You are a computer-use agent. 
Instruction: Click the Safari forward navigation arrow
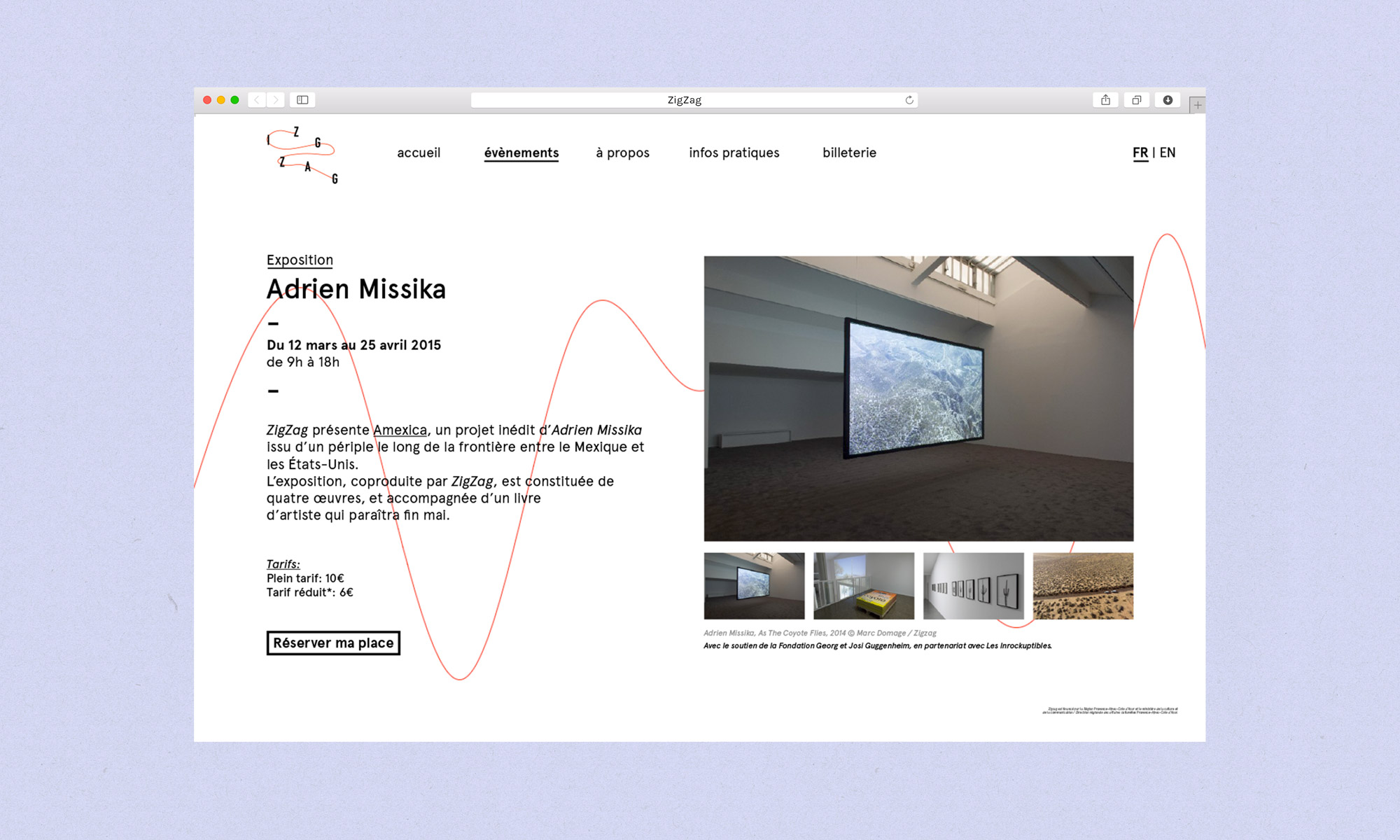[x=276, y=100]
